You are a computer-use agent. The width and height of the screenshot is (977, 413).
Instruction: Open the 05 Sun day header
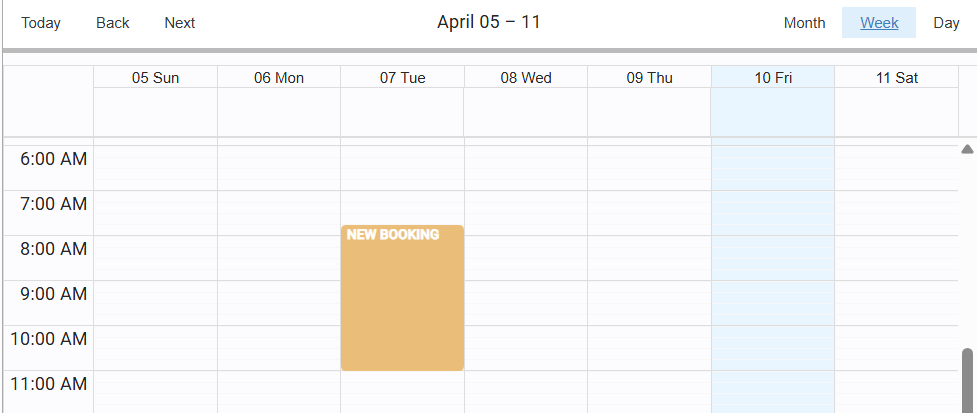[154, 78]
